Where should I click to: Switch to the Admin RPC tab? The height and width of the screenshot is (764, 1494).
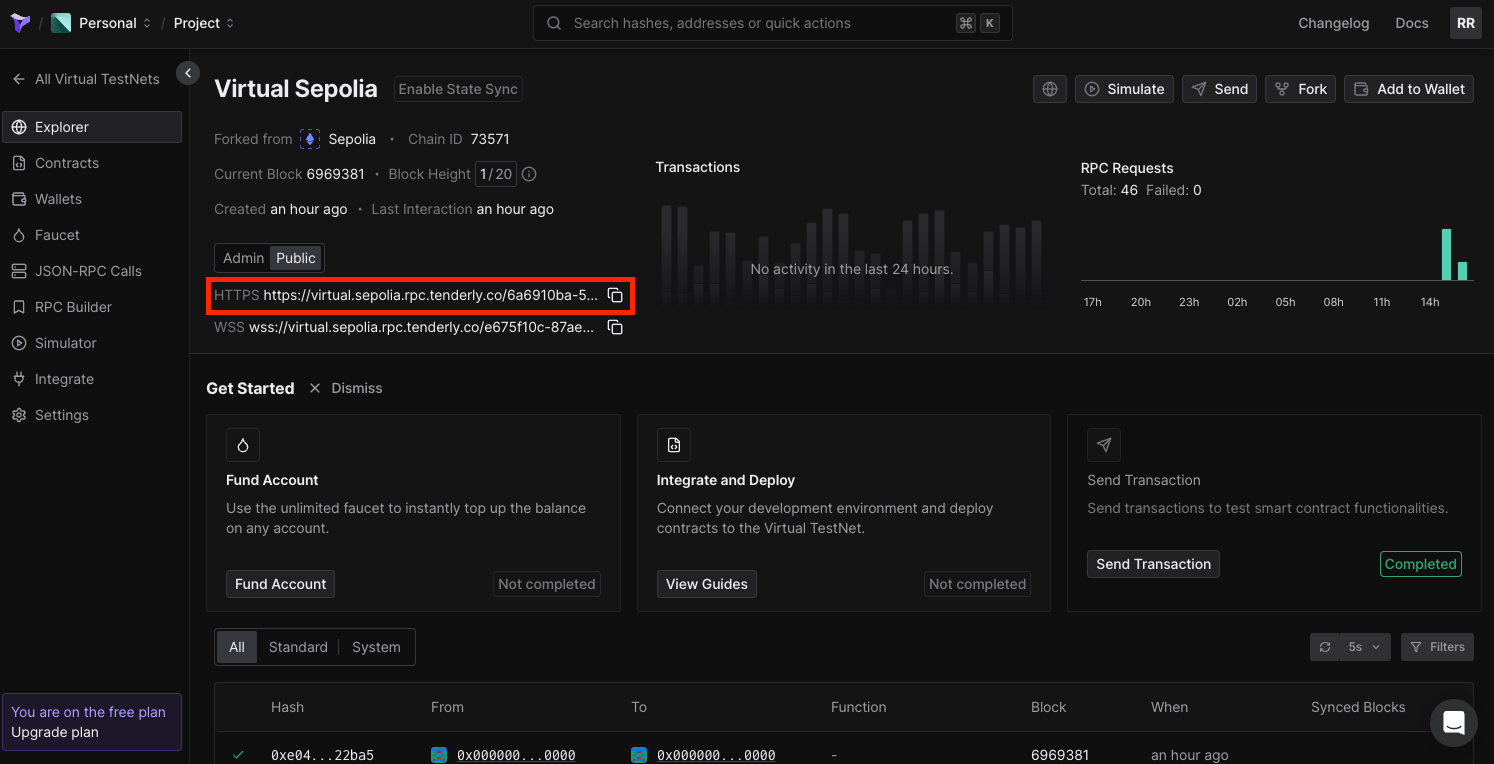243,258
